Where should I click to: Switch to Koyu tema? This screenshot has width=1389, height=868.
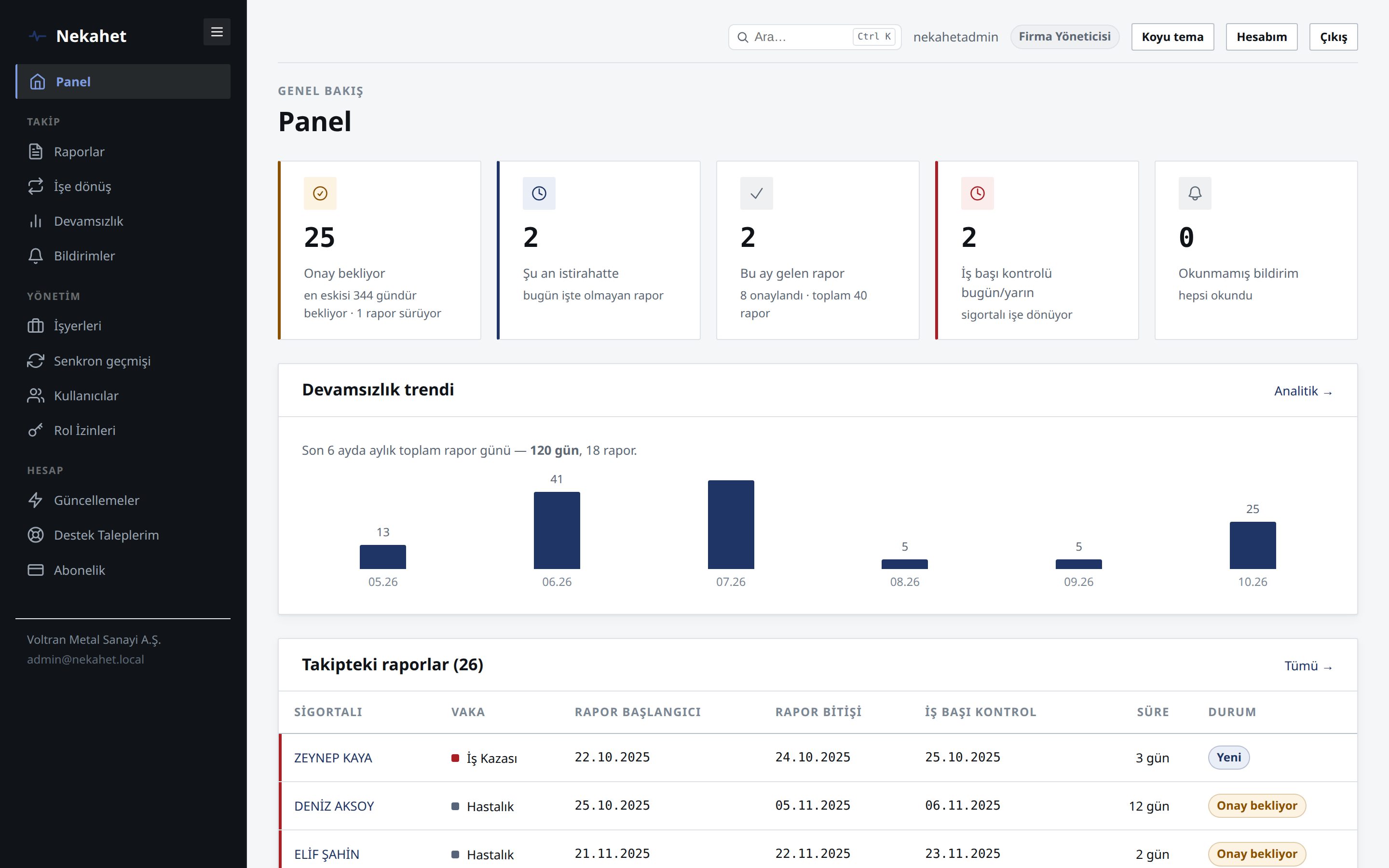point(1172,37)
